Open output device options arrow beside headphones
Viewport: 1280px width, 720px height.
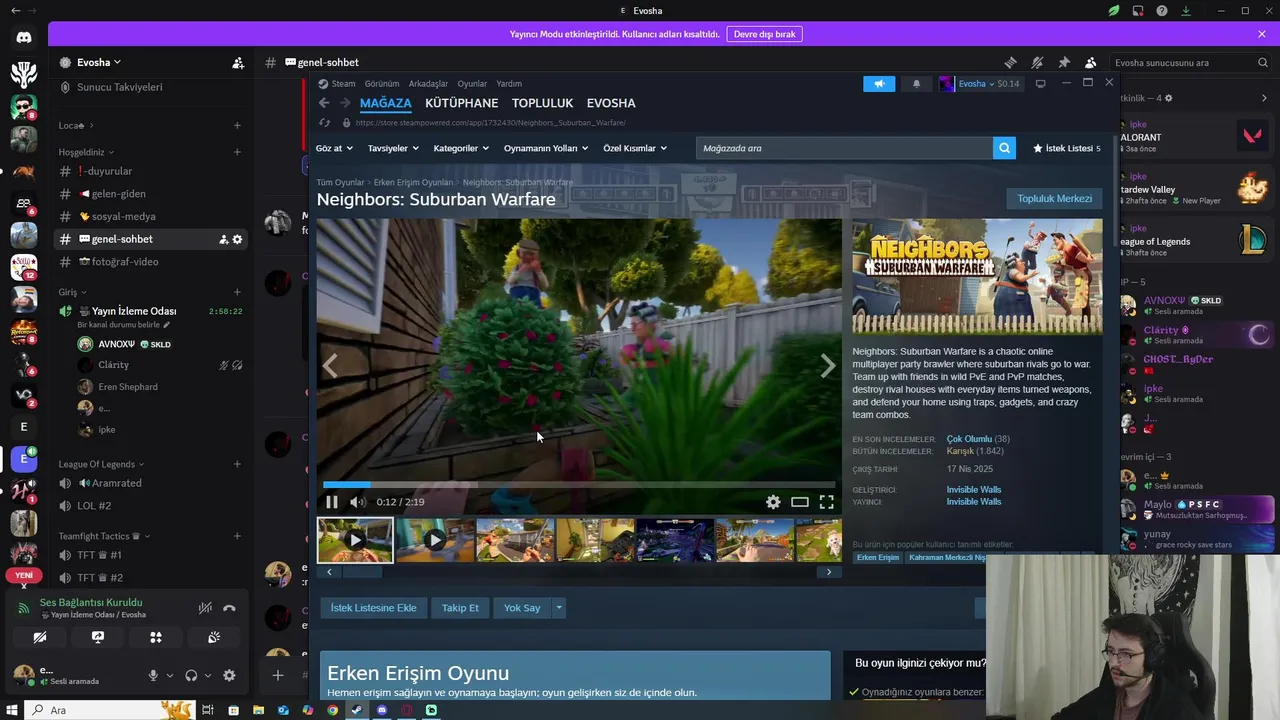(208, 676)
